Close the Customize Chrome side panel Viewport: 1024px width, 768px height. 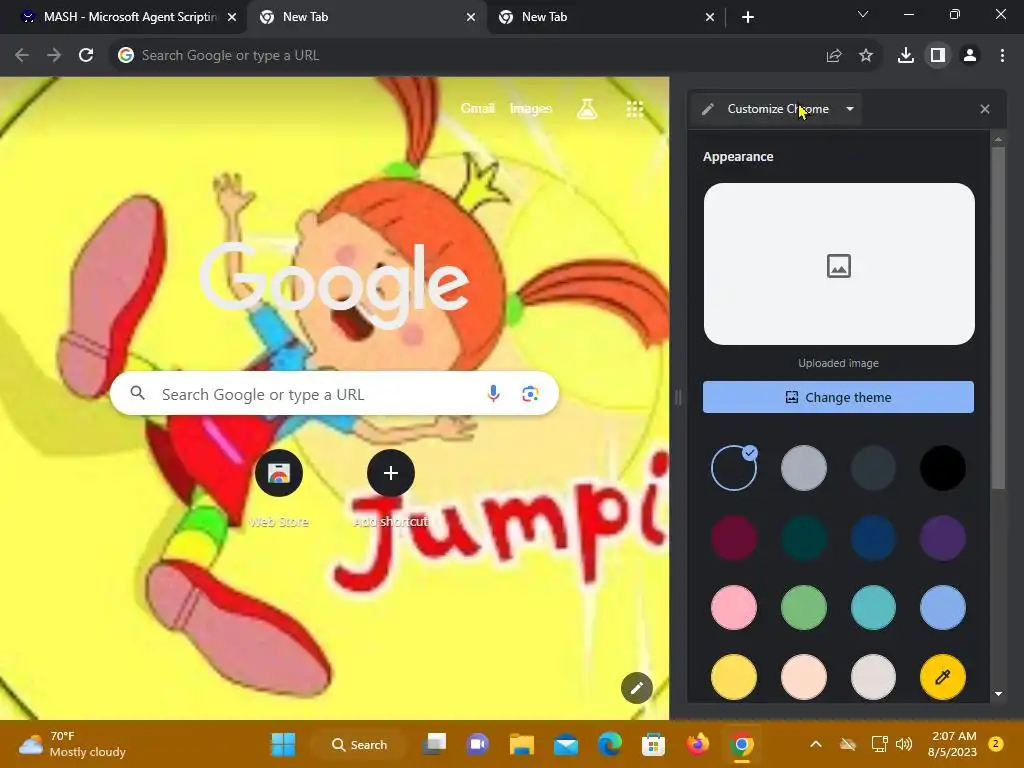pos(985,109)
